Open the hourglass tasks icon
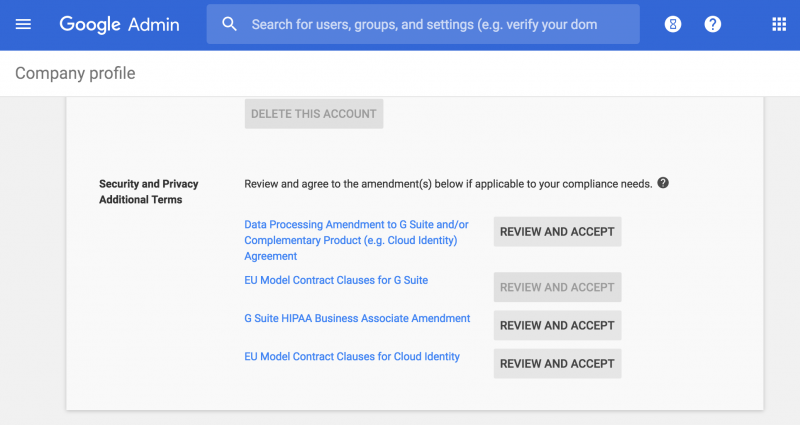The width and height of the screenshot is (800, 425). (x=672, y=24)
